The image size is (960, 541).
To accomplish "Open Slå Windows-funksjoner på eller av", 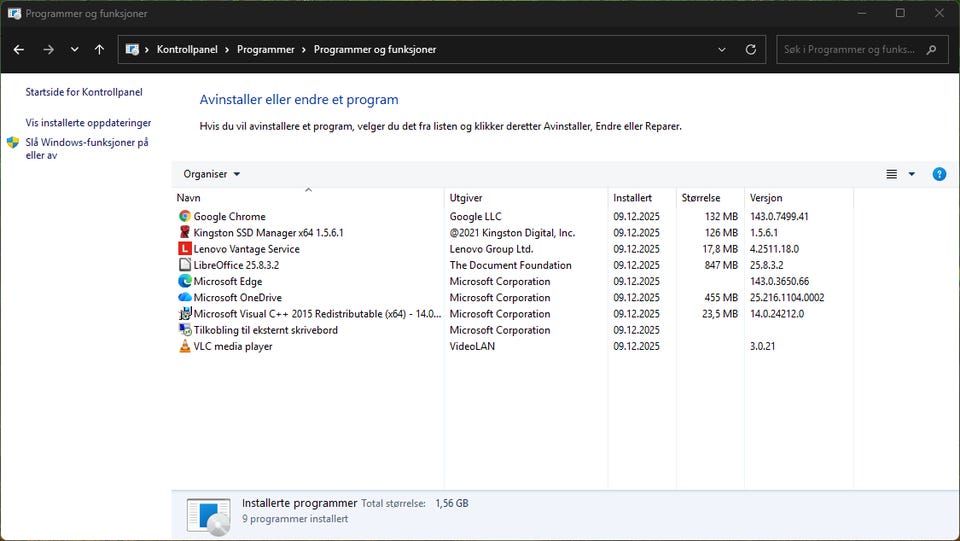I will [86, 149].
